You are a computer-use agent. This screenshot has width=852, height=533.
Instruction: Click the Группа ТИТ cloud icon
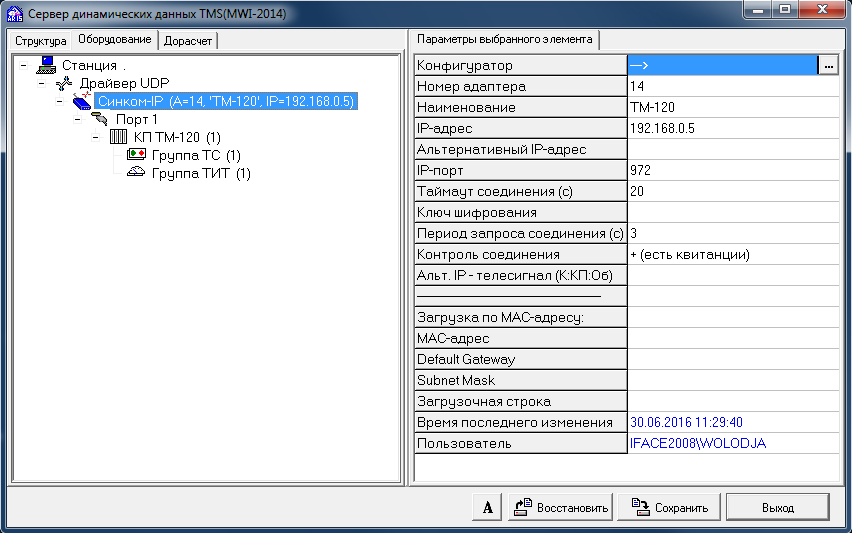[136, 173]
